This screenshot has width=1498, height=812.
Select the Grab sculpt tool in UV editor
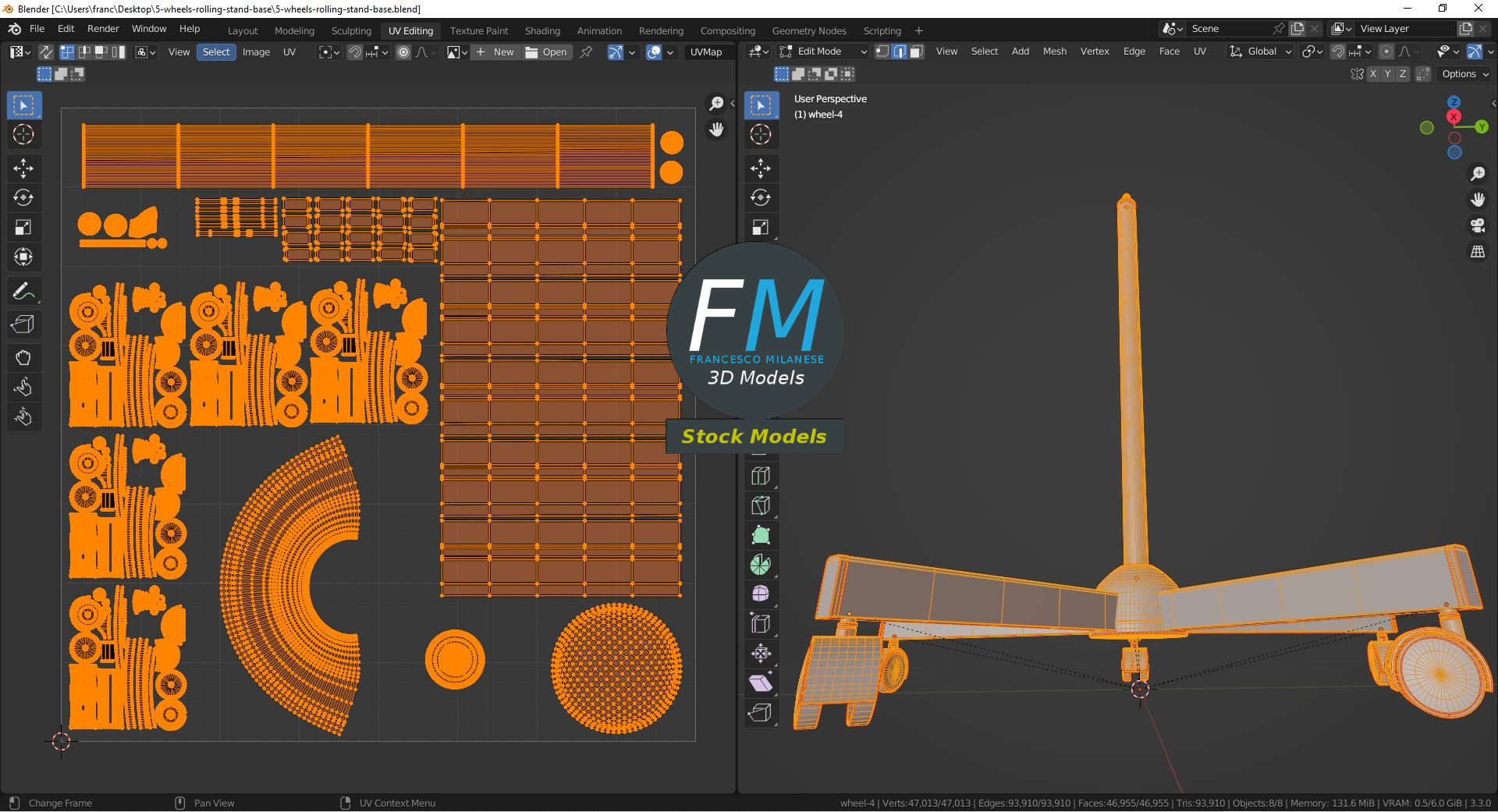(x=23, y=358)
